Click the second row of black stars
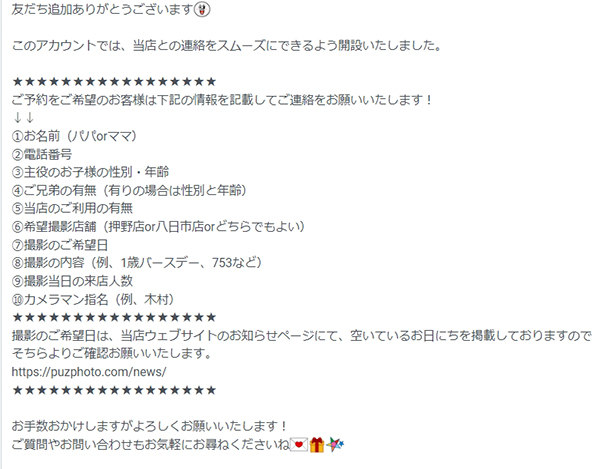600x469 pixels. click(114, 317)
